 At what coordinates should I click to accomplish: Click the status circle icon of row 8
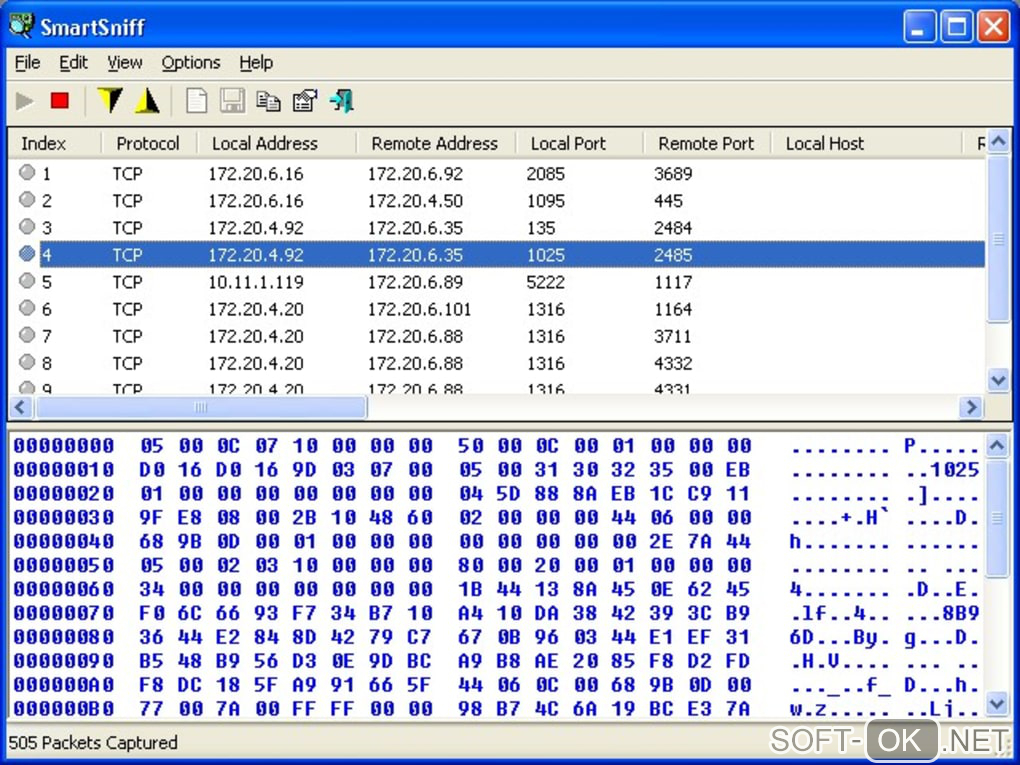coord(27,362)
